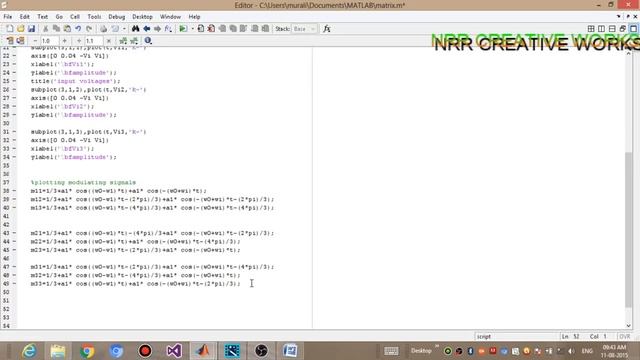Viewport: 640px width, 360px height.
Task: Create a new file with New icon
Action: (x=9, y=29)
